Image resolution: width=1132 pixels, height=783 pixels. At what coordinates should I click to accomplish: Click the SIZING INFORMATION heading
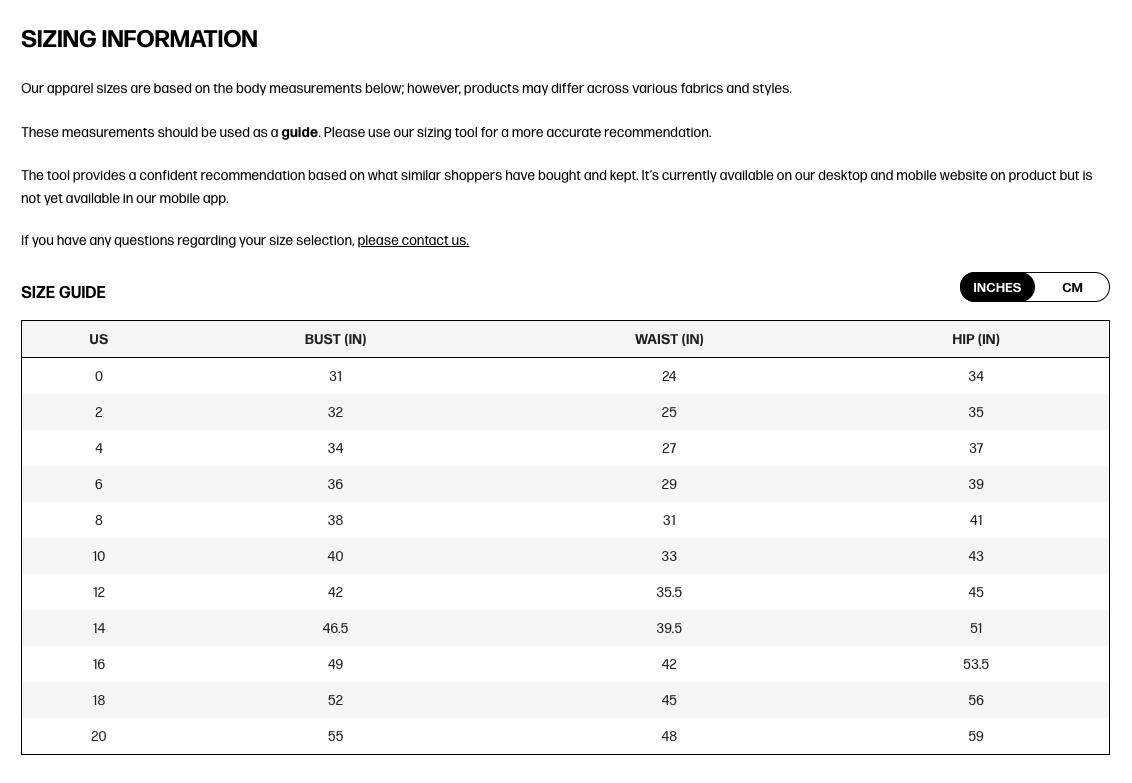pos(139,39)
